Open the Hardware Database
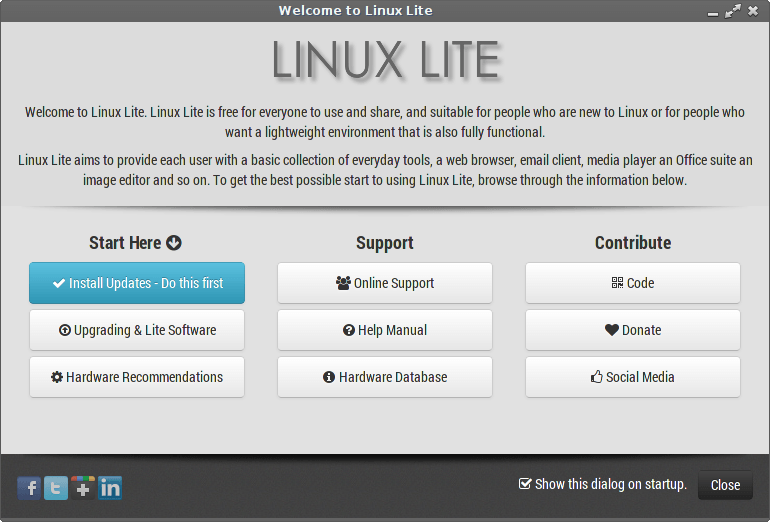 [x=385, y=377]
